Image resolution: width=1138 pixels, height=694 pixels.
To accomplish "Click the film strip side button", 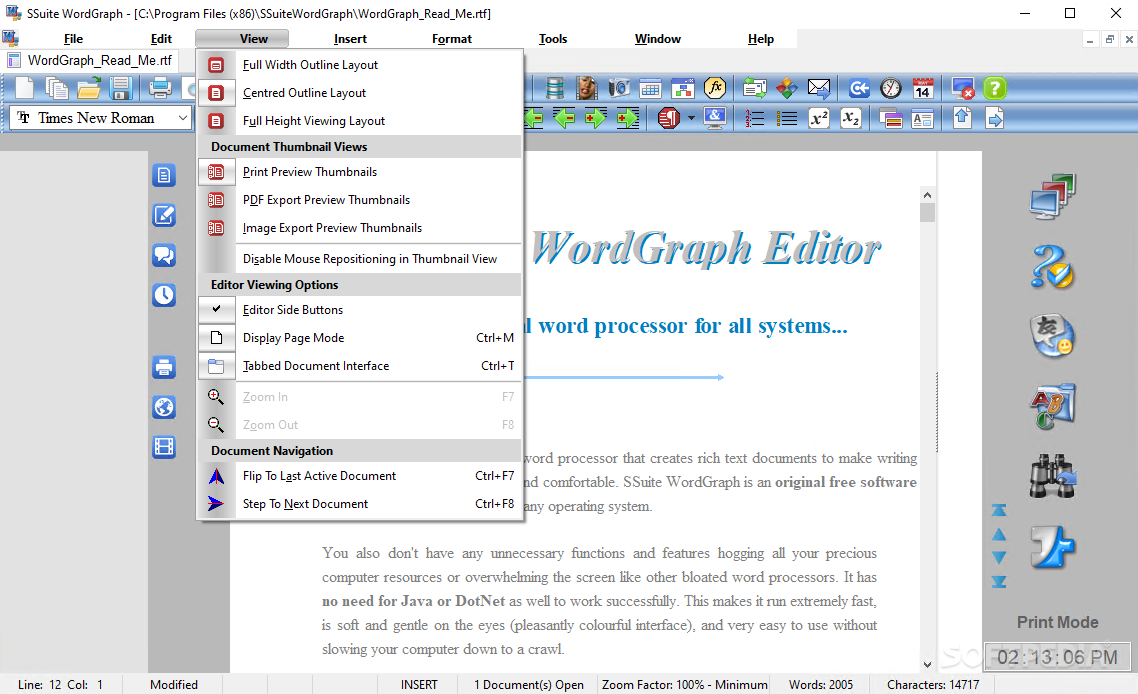I will pyautogui.click(x=164, y=446).
